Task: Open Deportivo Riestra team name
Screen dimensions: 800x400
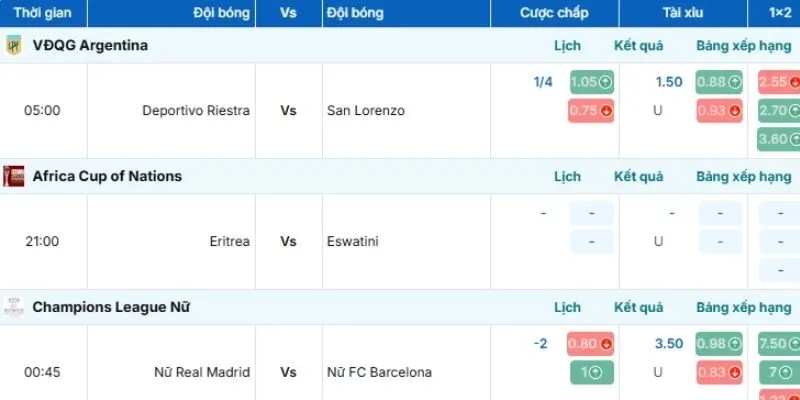Action: 196,111
